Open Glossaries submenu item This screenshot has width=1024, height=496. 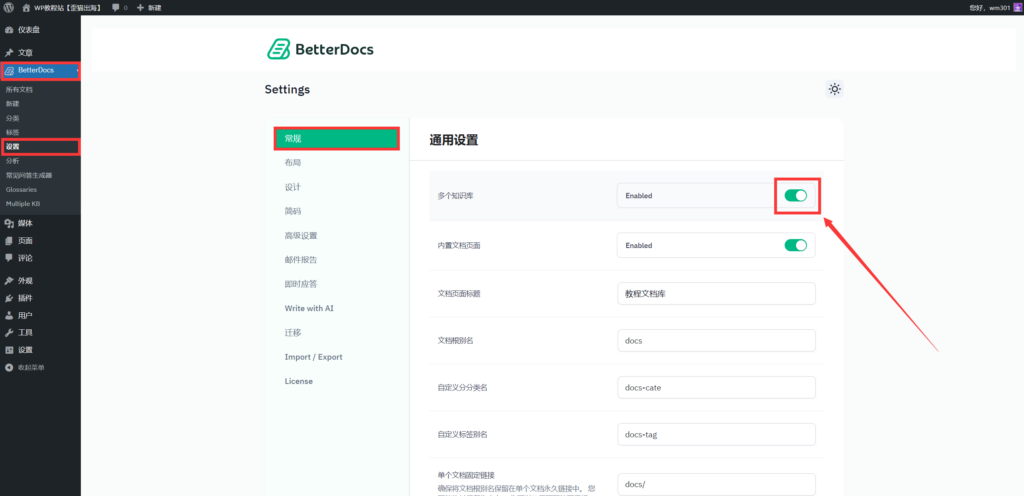tap(21, 189)
